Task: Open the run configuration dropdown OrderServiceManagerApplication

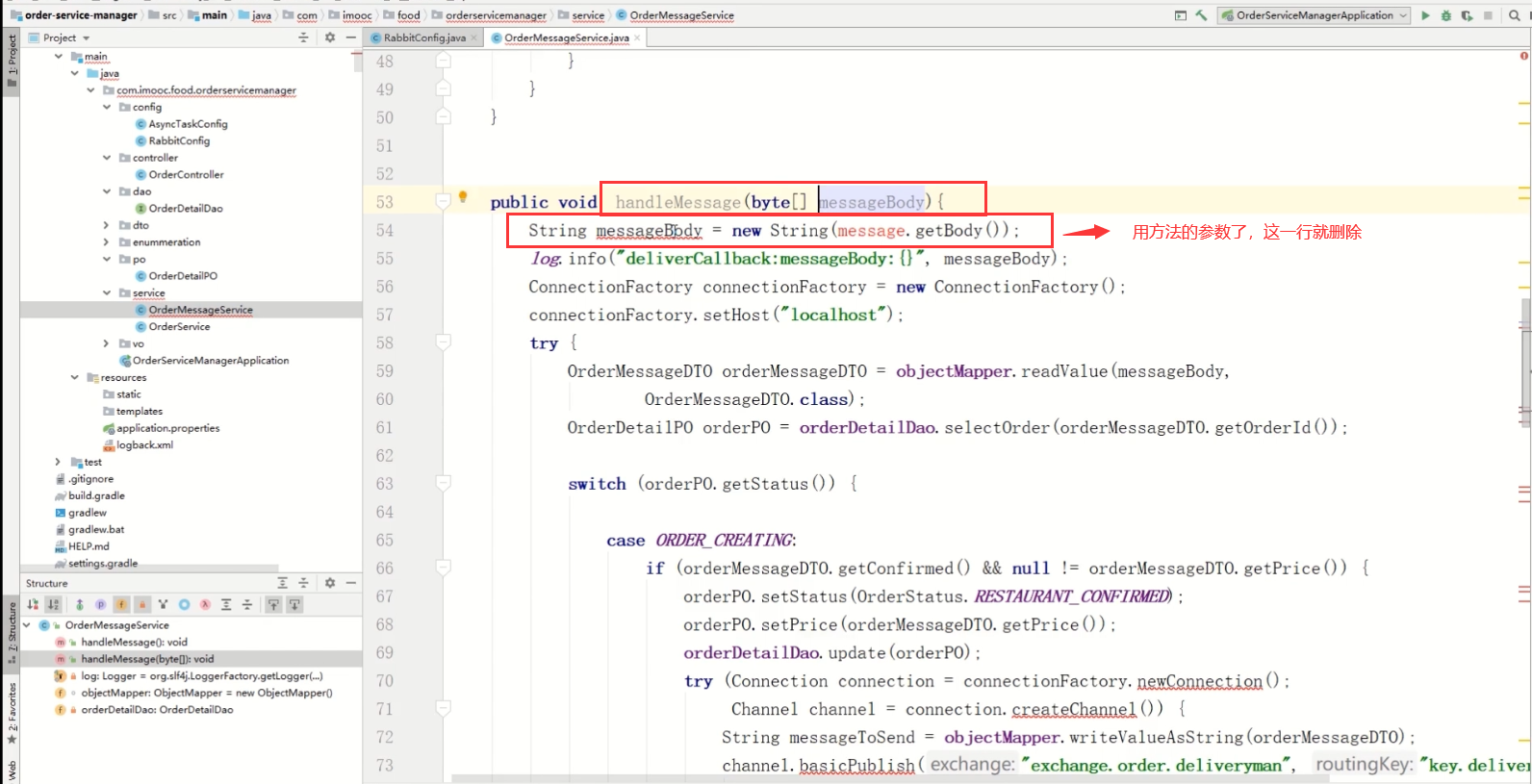Action: point(1314,15)
